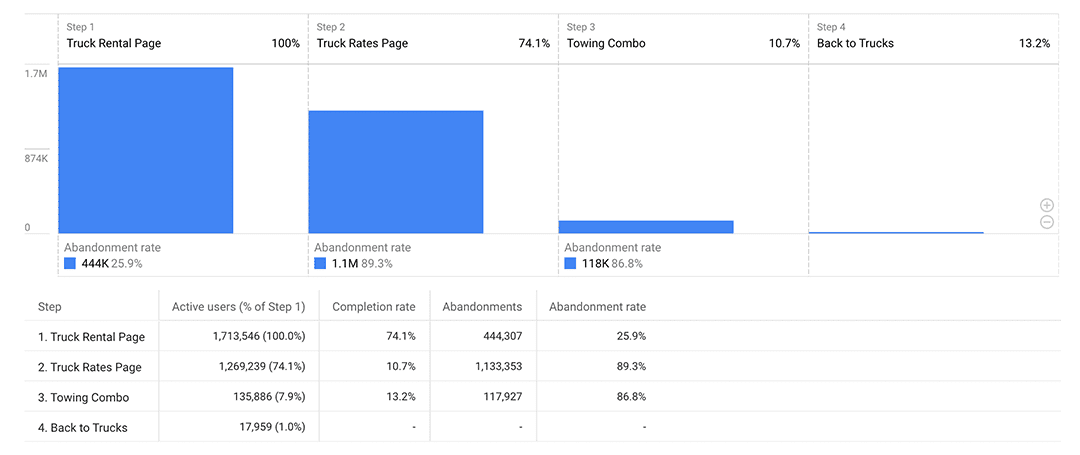Click the Back to Trucks funnel bar
This screenshot has width=1080, height=455.
[896, 232]
